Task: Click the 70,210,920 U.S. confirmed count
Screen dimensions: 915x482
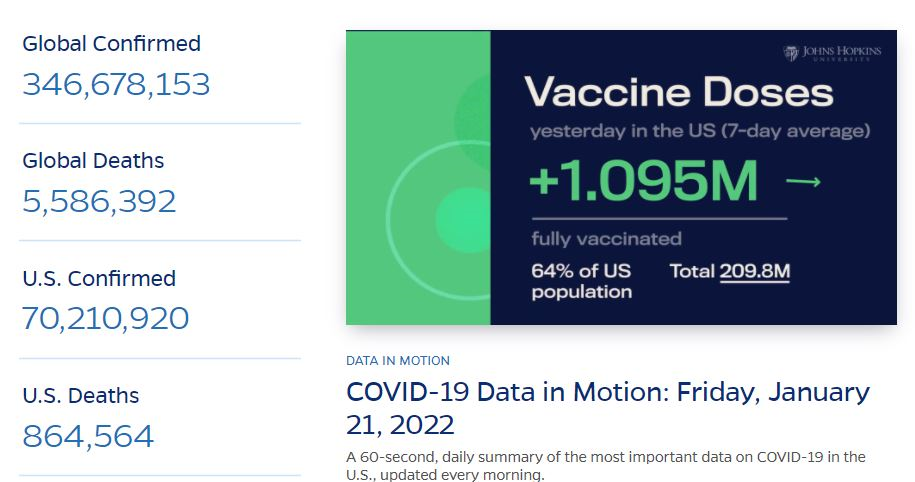Action: pyautogui.click(x=105, y=319)
